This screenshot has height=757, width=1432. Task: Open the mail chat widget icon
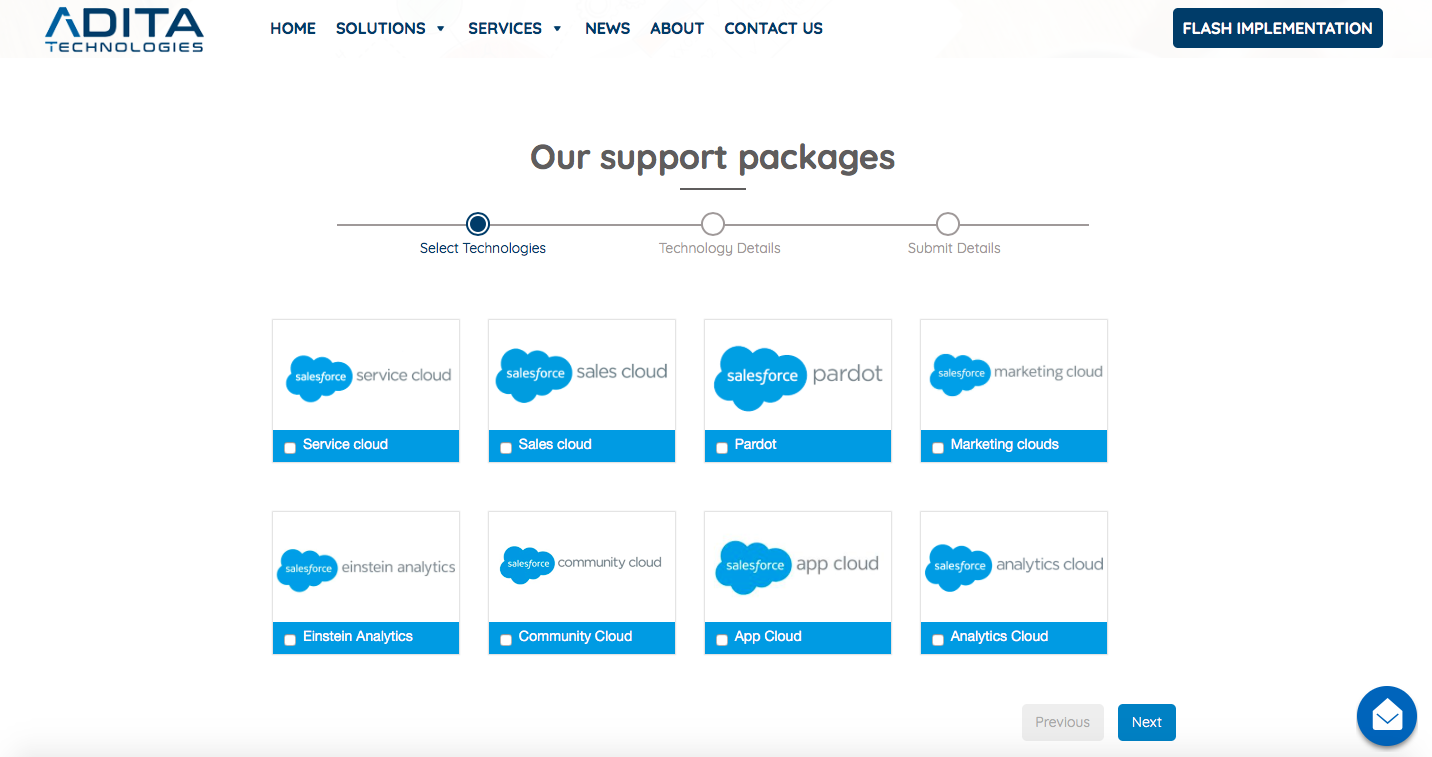coord(1386,716)
